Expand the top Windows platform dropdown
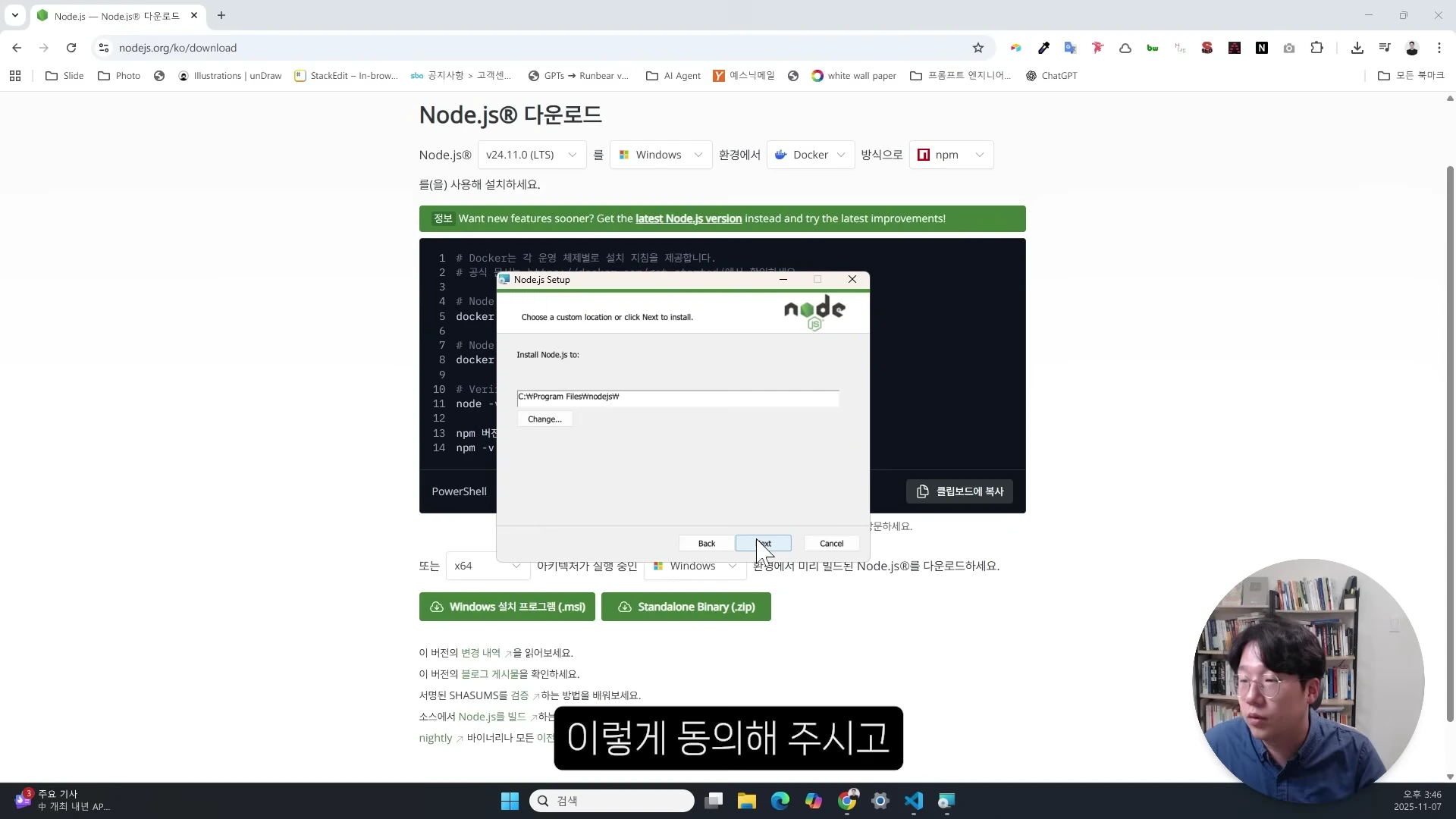1456x819 pixels. (661, 155)
